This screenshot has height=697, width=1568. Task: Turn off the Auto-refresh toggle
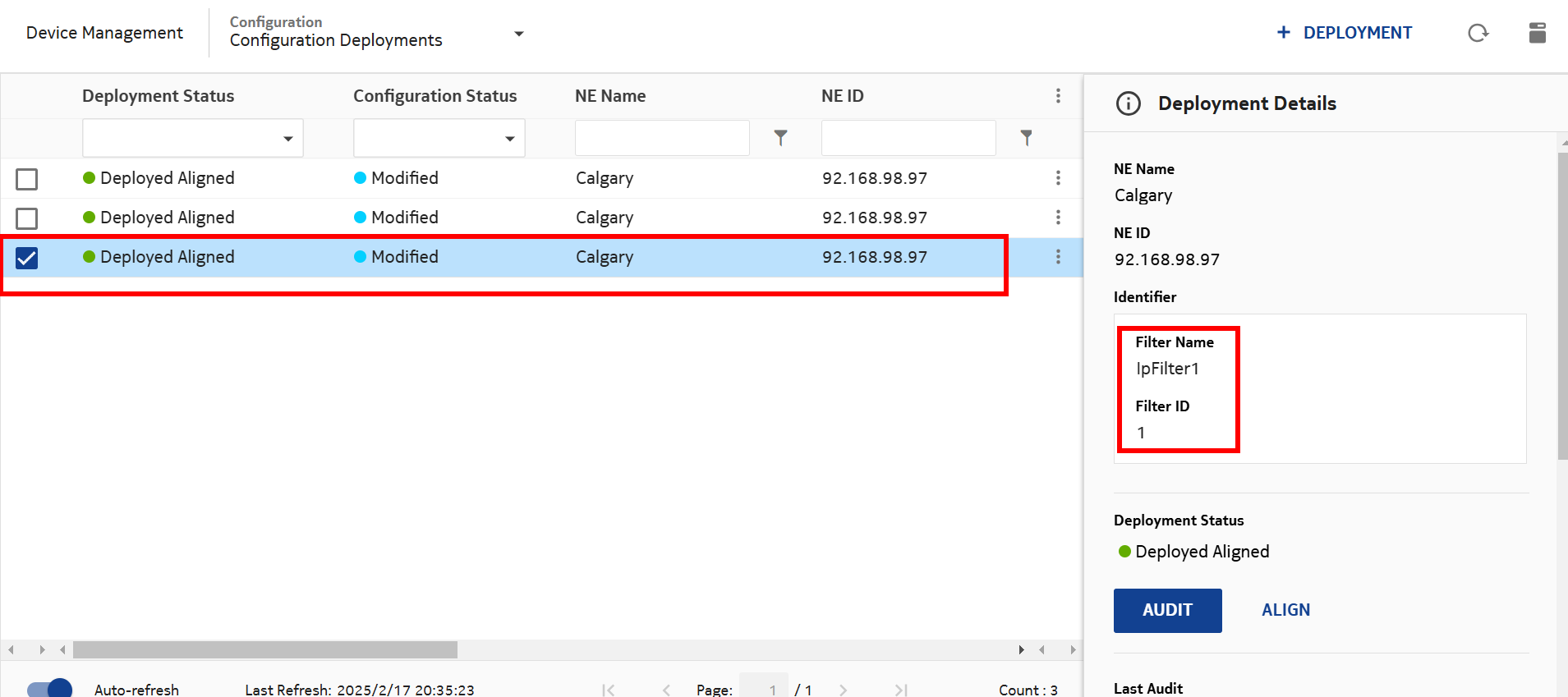tap(50, 688)
